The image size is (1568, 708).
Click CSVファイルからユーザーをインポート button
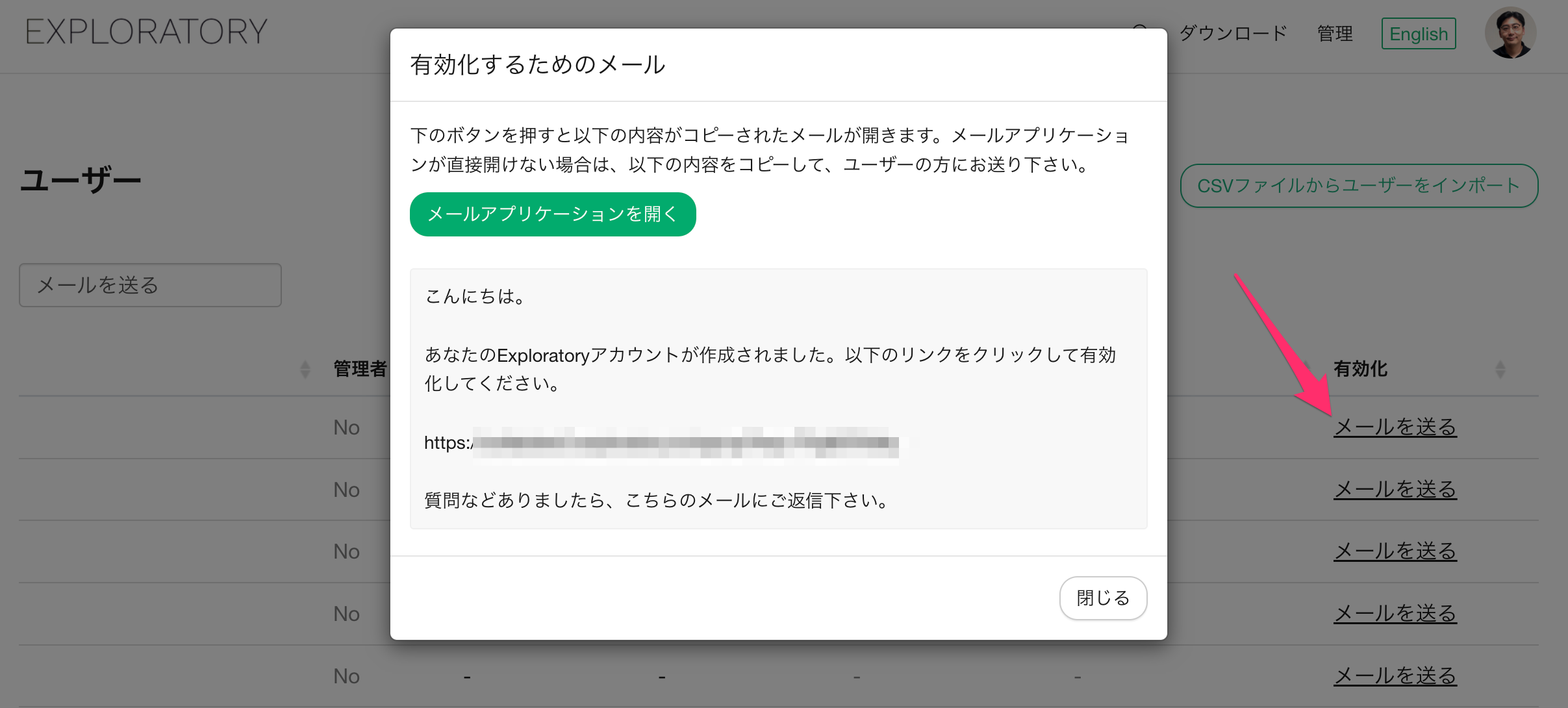pyautogui.click(x=1359, y=186)
